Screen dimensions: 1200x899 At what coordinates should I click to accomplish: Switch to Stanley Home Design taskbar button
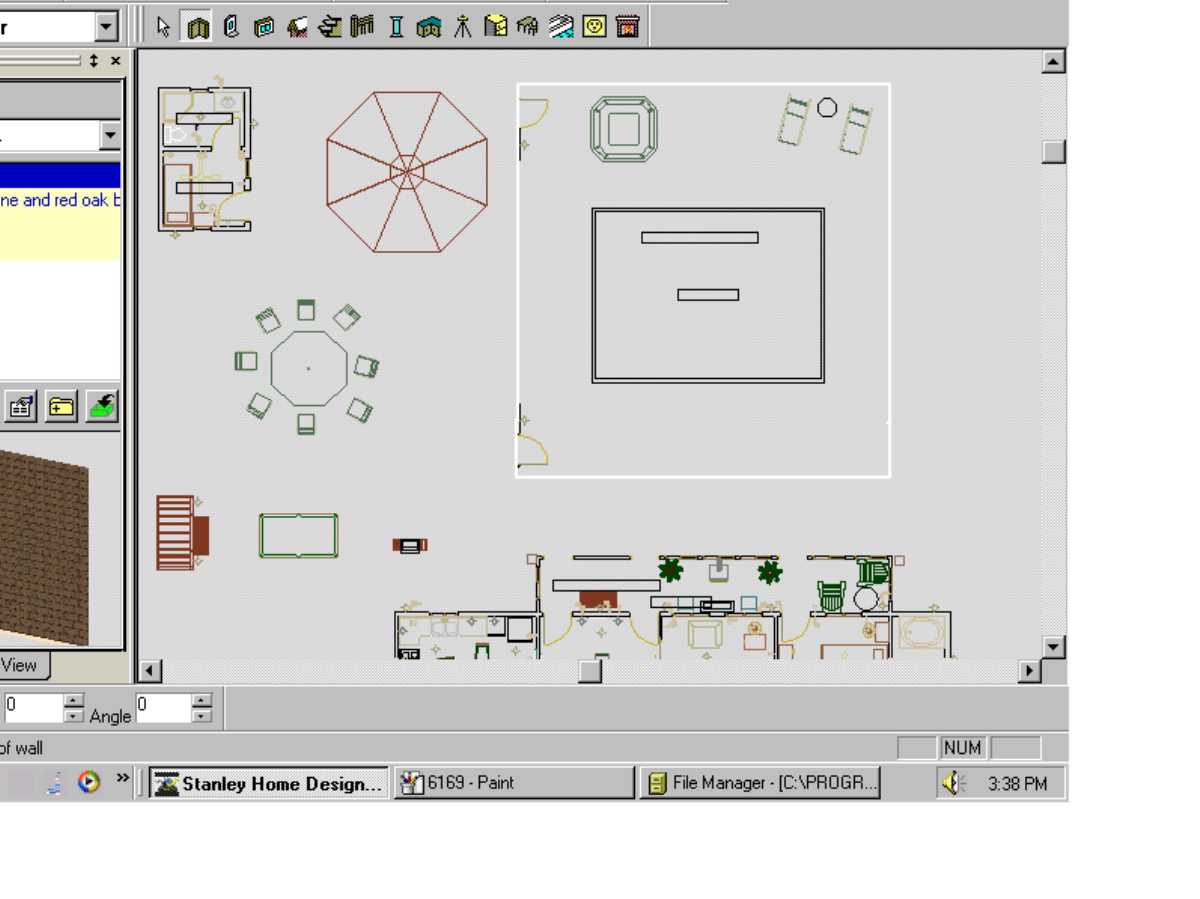point(269,783)
